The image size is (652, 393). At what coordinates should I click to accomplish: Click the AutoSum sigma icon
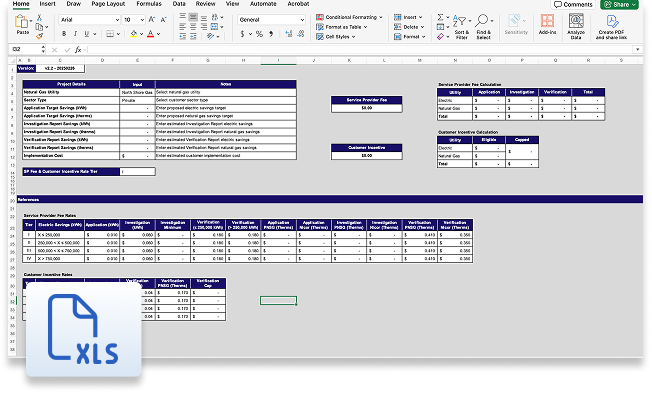[440, 17]
